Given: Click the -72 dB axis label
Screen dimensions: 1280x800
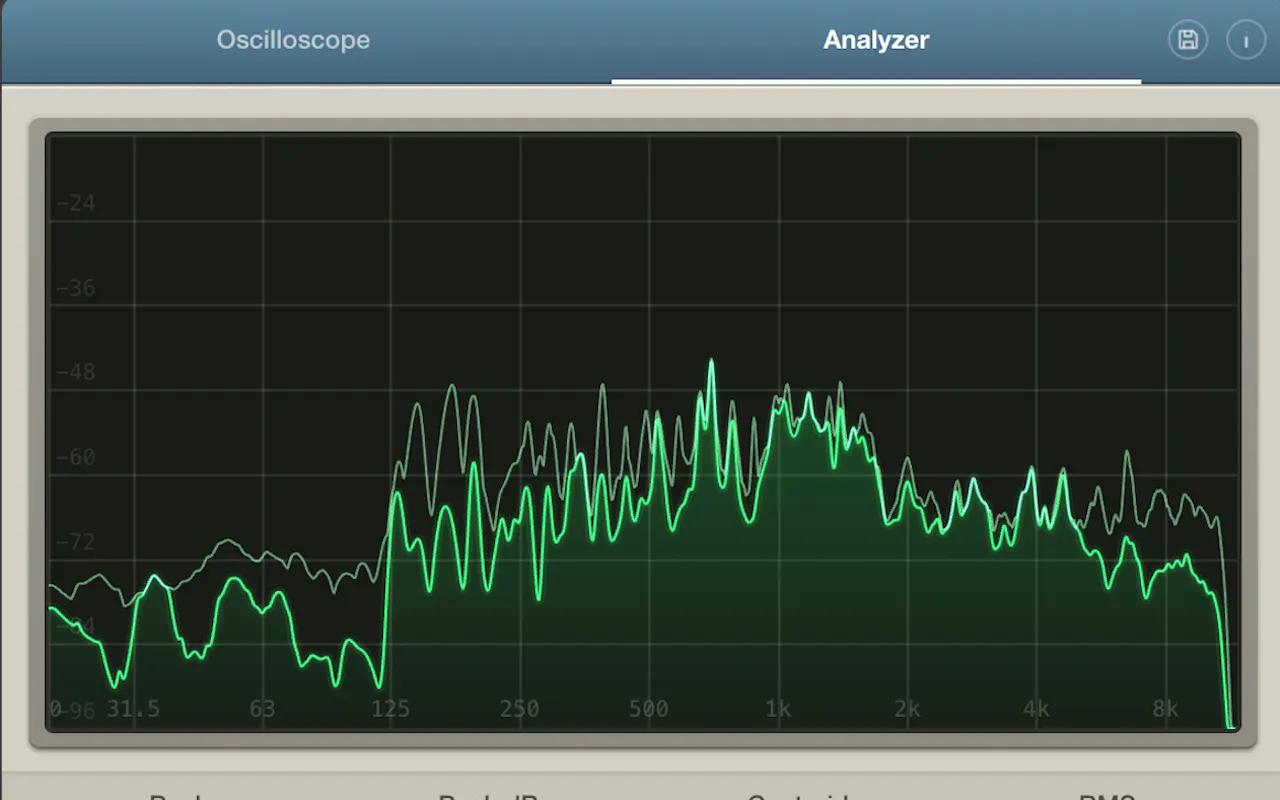Looking at the screenshot, I should [76, 542].
